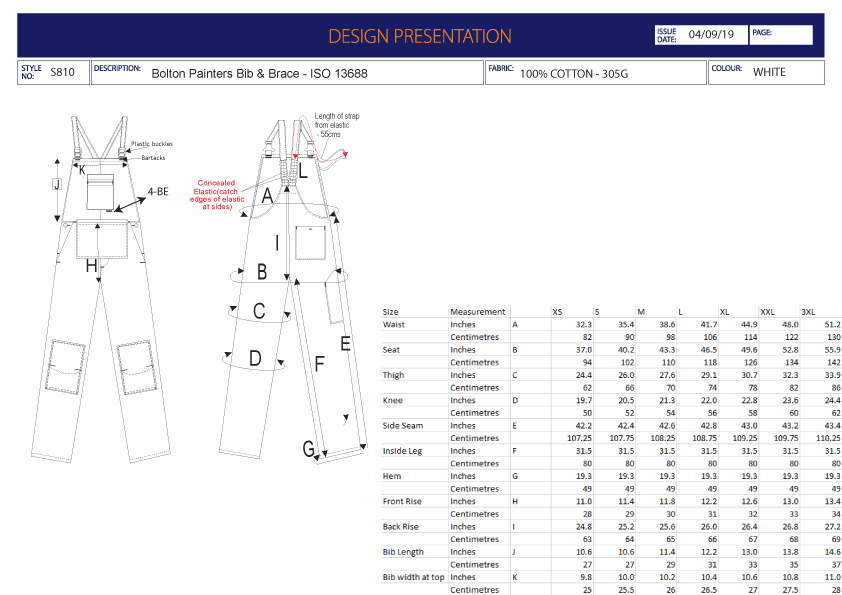The image size is (842, 595).
Task: Click the large A waist marker on drawing
Action: click(x=267, y=196)
